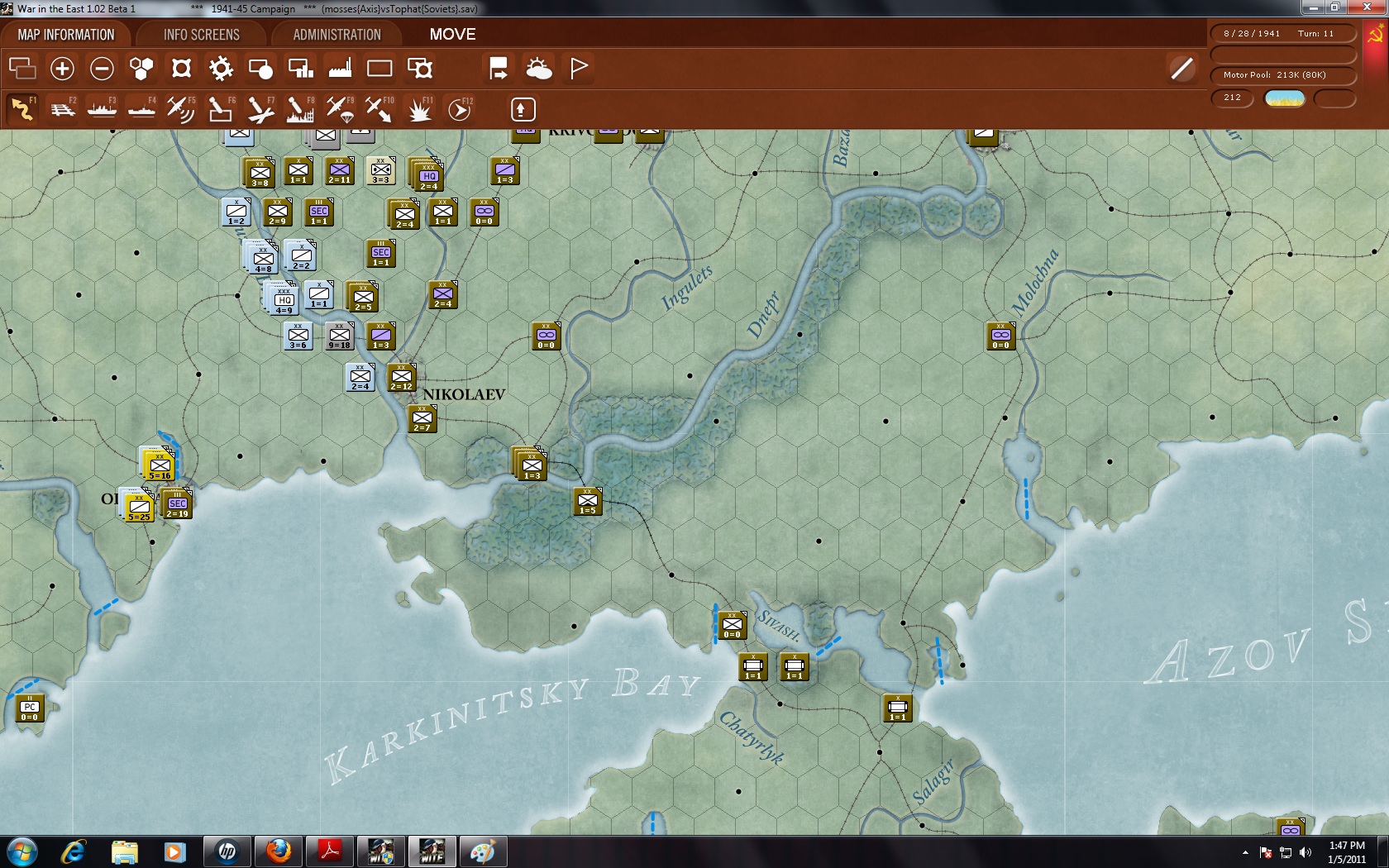The image size is (1389, 868).
Task: Select the air reconnaissance mission (F5)
Action: tap(181, 108)
